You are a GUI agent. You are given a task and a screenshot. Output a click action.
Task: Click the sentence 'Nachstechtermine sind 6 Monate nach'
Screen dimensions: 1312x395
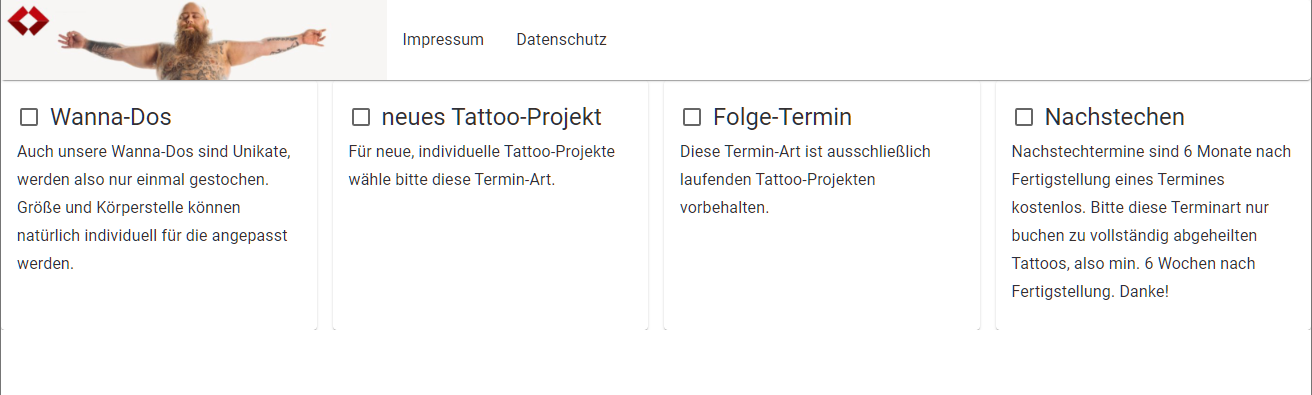coord(1152,152)
